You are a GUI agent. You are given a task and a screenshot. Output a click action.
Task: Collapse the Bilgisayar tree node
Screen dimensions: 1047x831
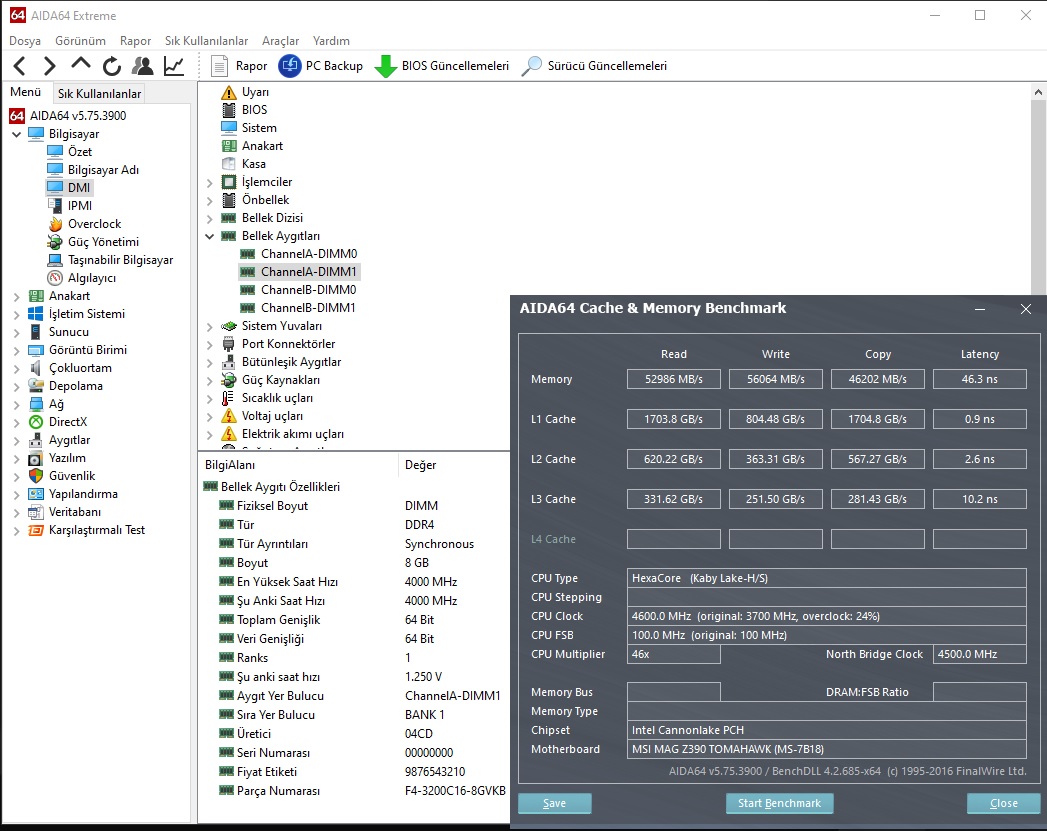coord(17,134)
